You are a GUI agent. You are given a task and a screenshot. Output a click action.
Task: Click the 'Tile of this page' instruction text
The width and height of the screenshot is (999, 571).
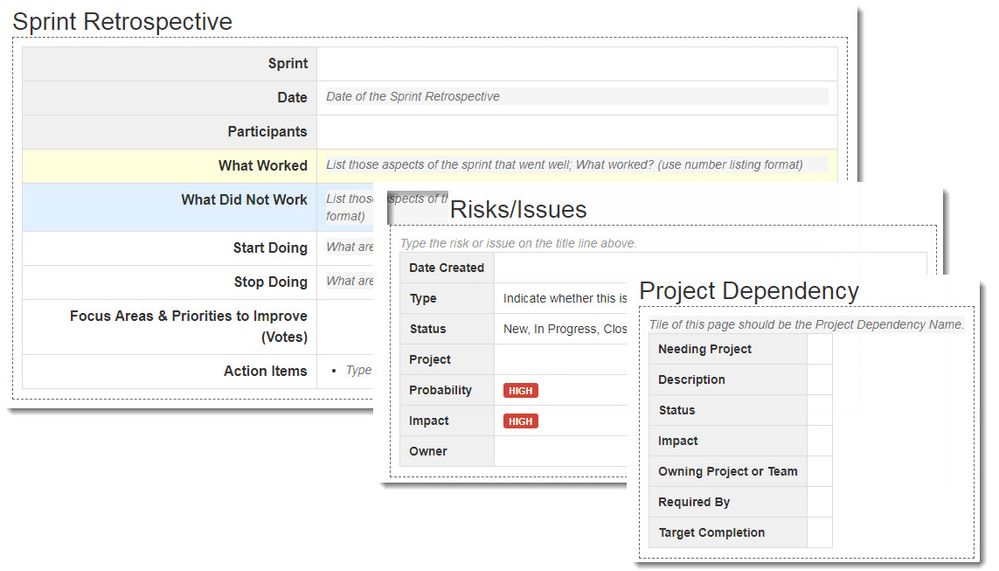[x=806, y=324]
